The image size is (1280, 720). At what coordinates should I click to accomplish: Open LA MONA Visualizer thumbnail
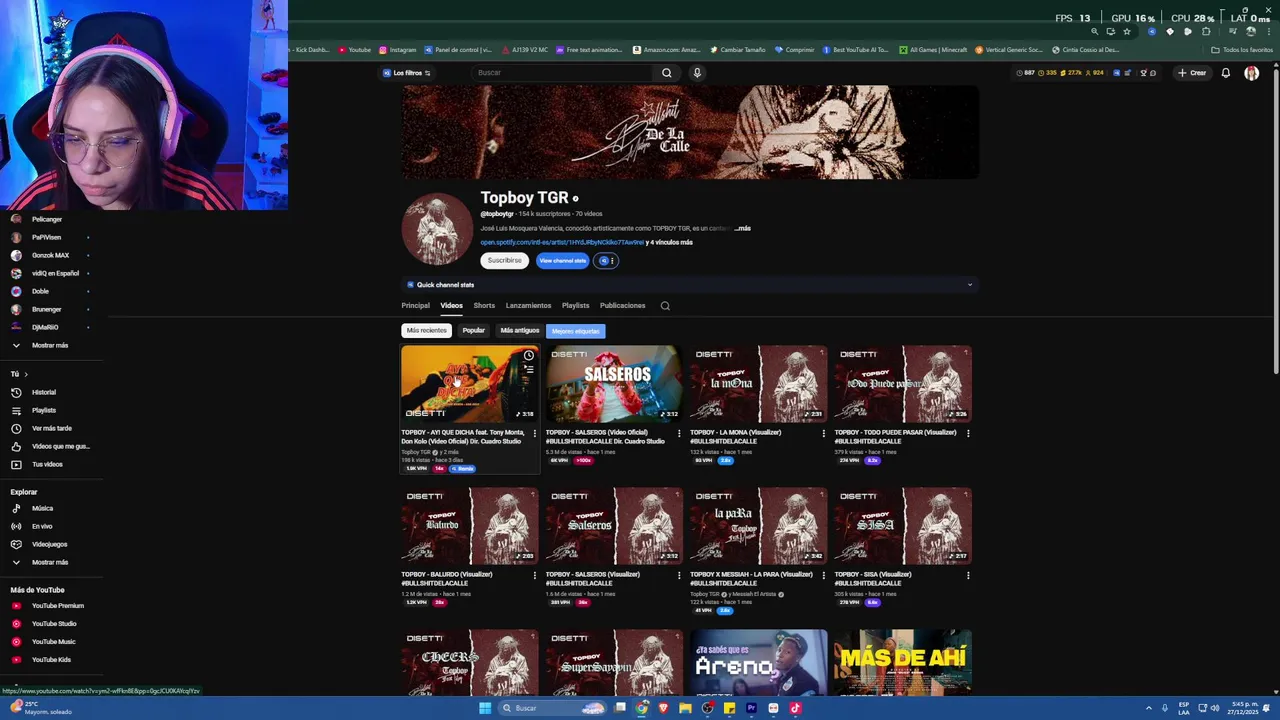point(758,384)
